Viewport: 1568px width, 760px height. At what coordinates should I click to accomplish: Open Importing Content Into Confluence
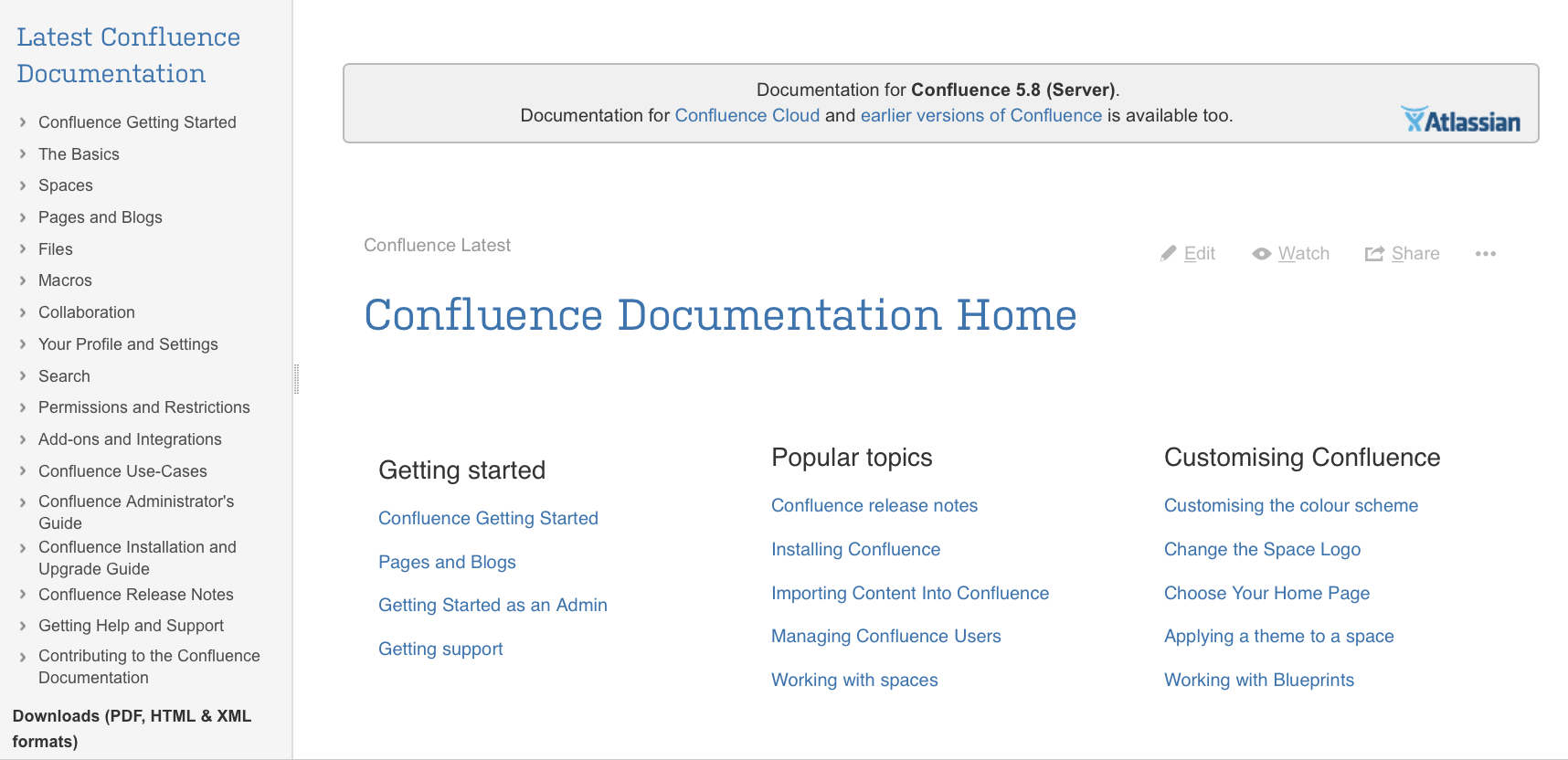(x=910, y=593)
